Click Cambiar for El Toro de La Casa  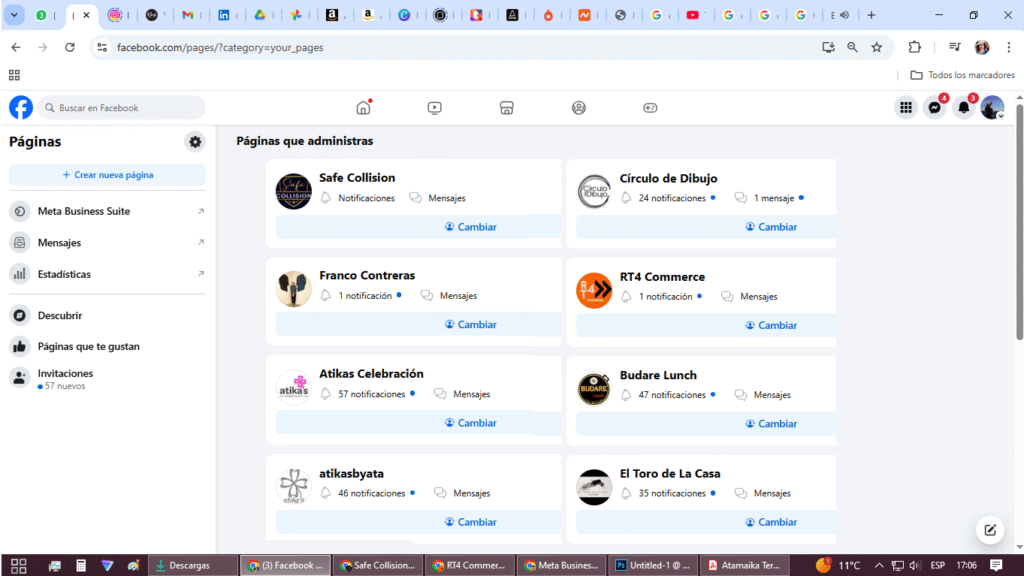tap(706, 522)
